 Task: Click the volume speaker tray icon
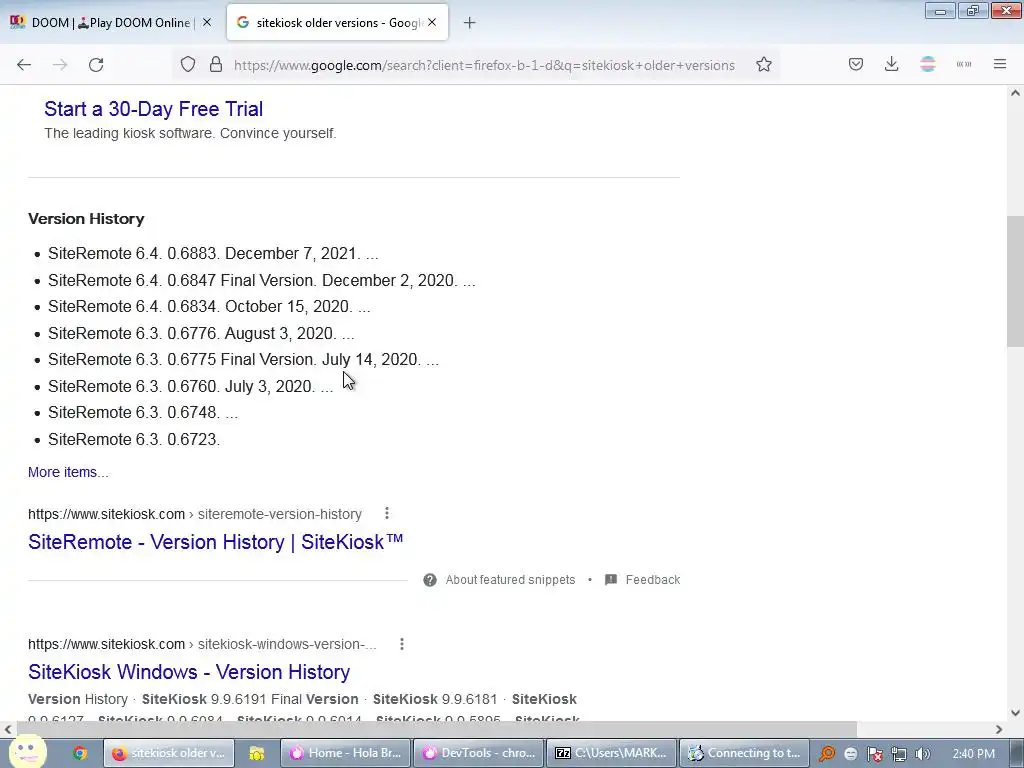click(x=922, y=754)
